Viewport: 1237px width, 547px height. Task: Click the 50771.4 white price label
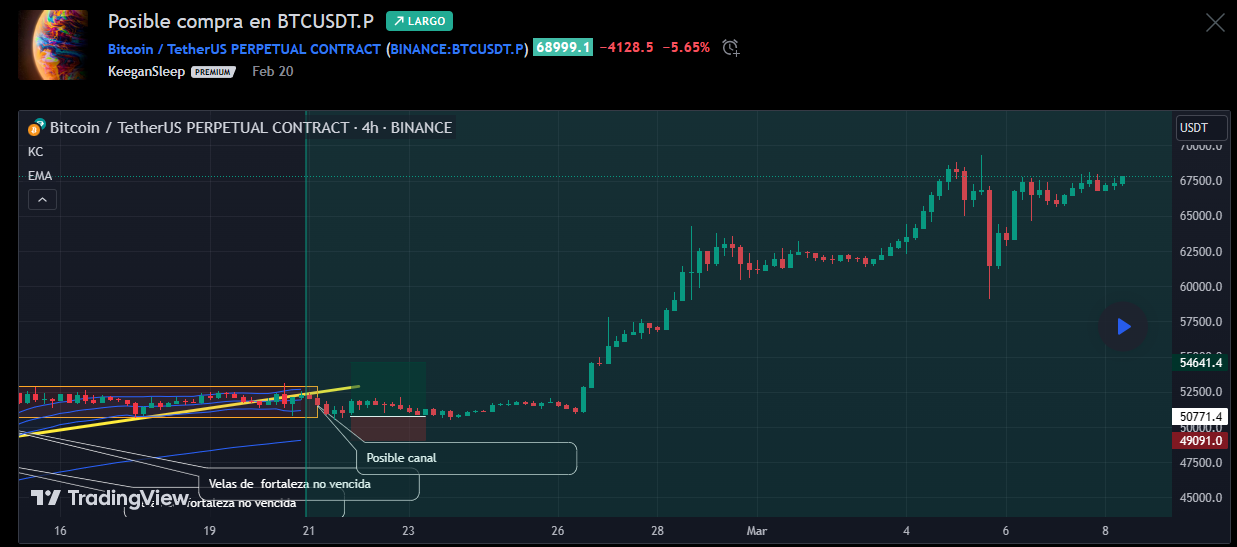pos(1200,417)
